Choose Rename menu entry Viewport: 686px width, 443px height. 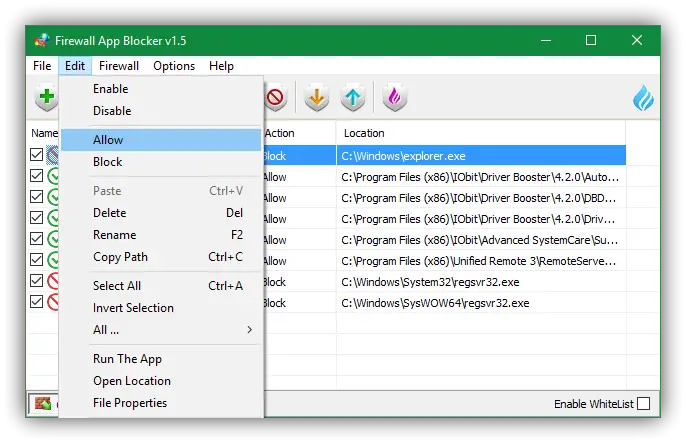pos(161,235)
